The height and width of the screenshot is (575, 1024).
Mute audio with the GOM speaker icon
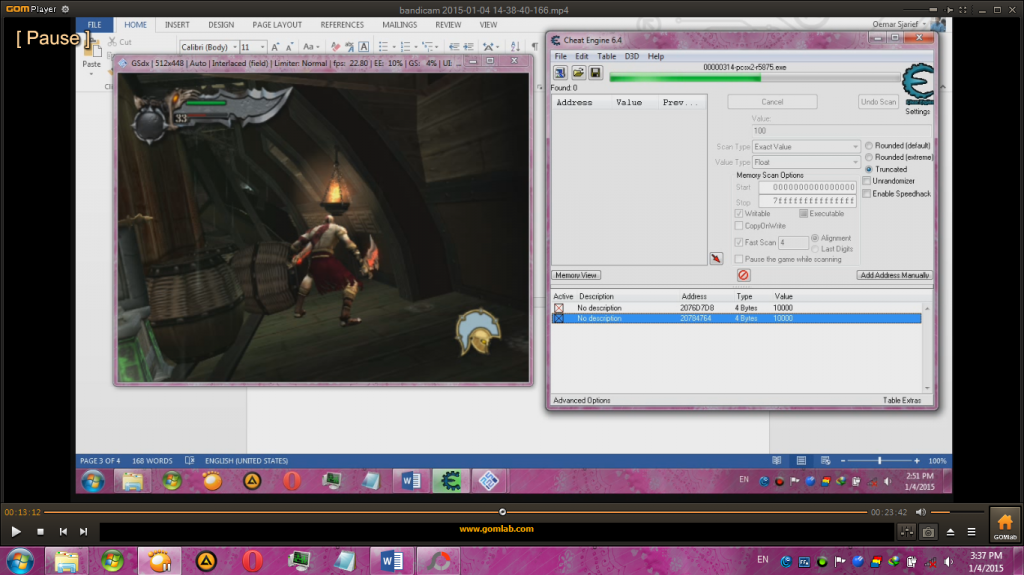point(921,512)
